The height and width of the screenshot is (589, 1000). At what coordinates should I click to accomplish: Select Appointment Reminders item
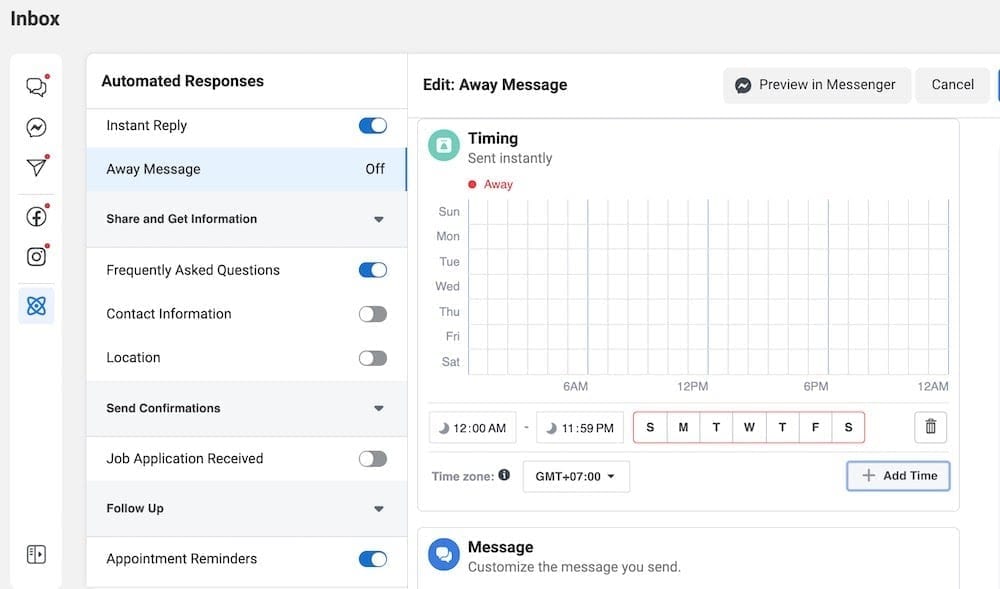(246, 559)
